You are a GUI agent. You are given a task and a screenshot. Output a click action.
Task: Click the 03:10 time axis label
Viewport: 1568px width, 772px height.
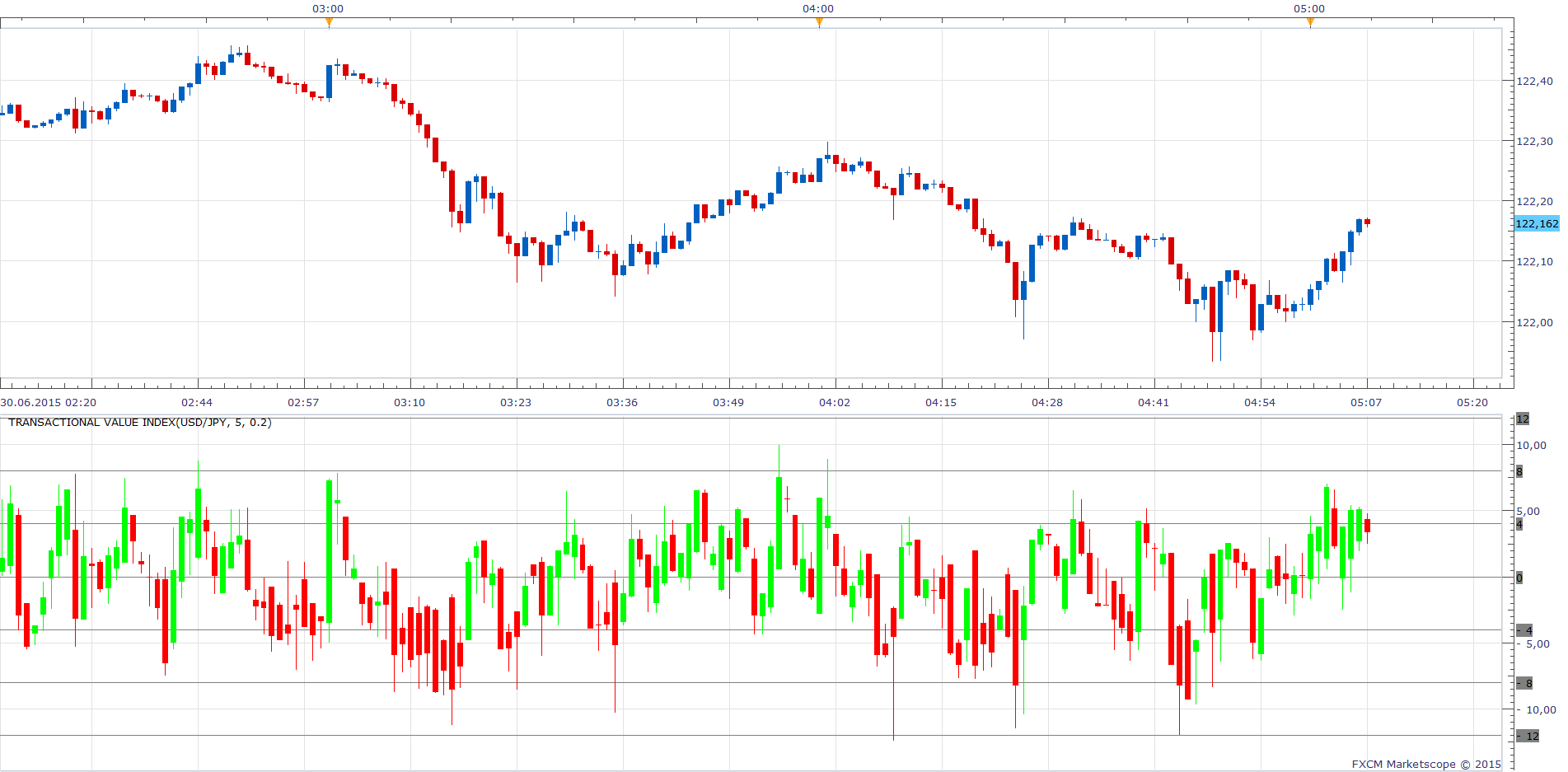tap(410, 402)
